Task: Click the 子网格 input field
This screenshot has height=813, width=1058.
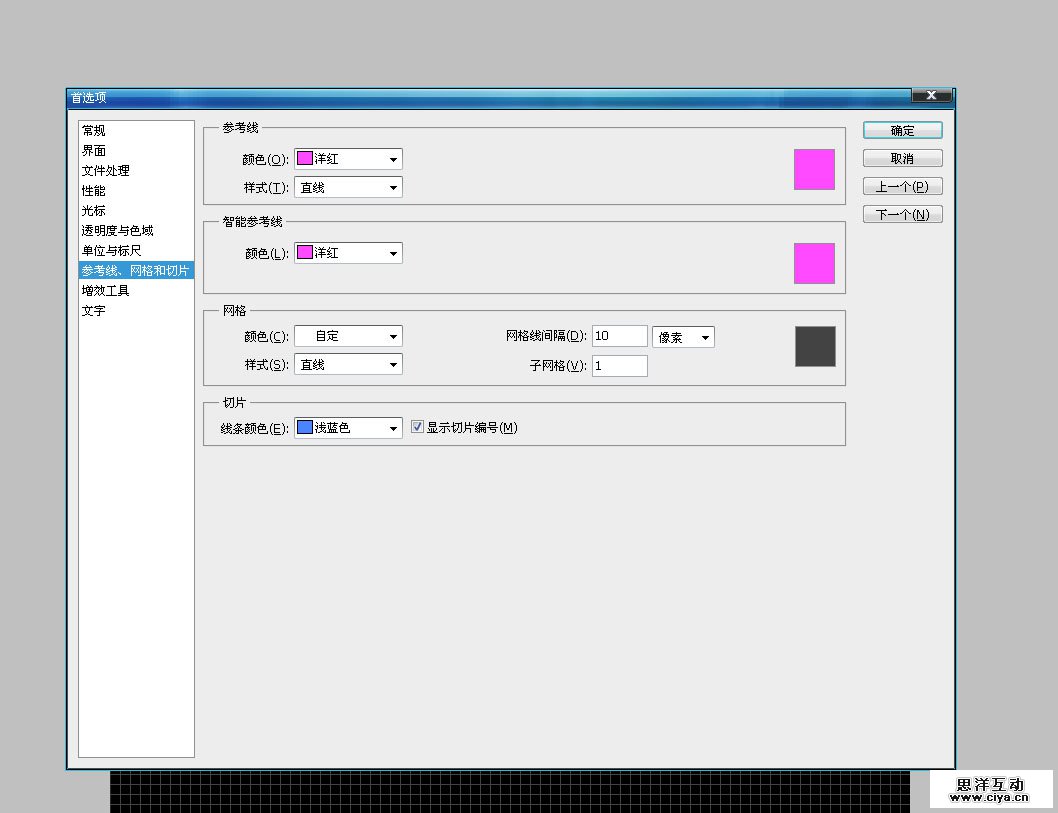Action: 619,366
